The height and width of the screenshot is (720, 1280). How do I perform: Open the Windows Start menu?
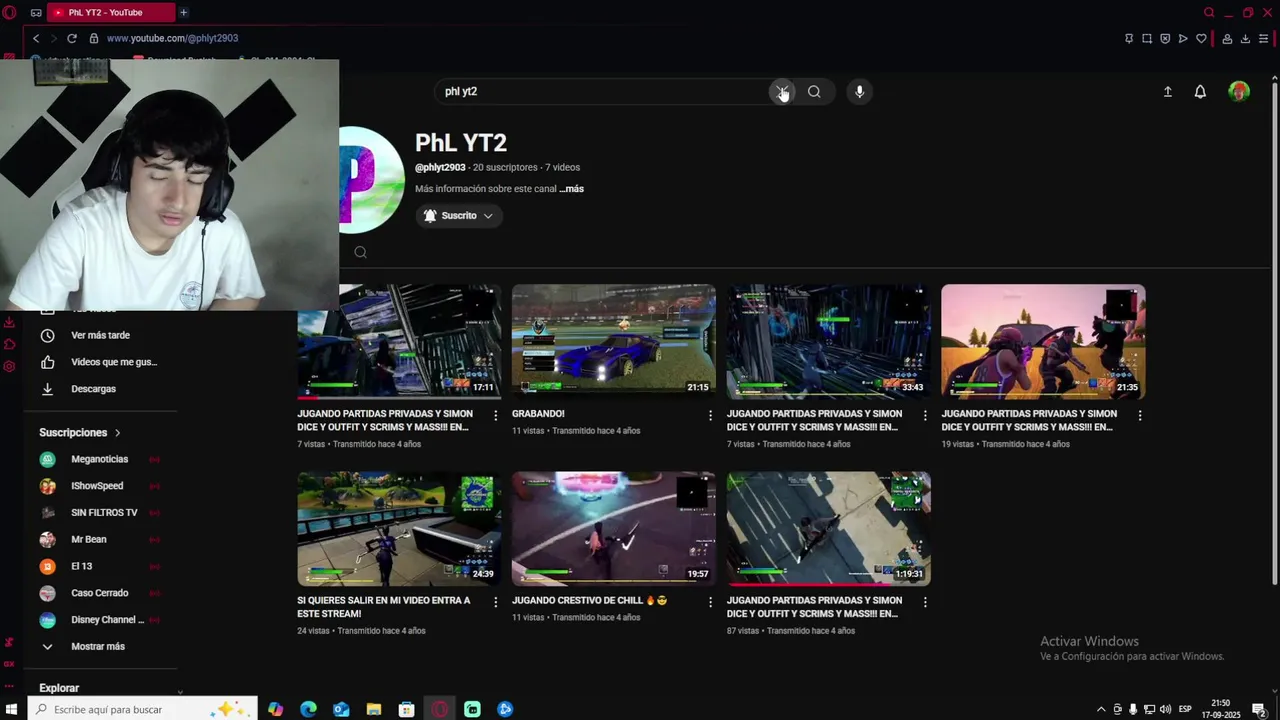[11, 709]
